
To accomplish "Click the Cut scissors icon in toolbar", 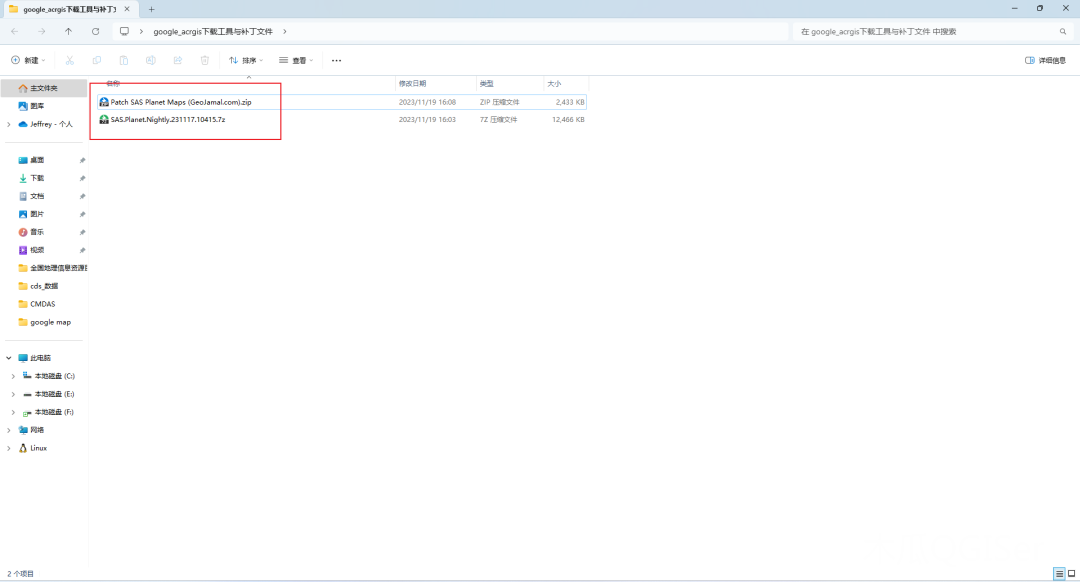I will (70, 61).
